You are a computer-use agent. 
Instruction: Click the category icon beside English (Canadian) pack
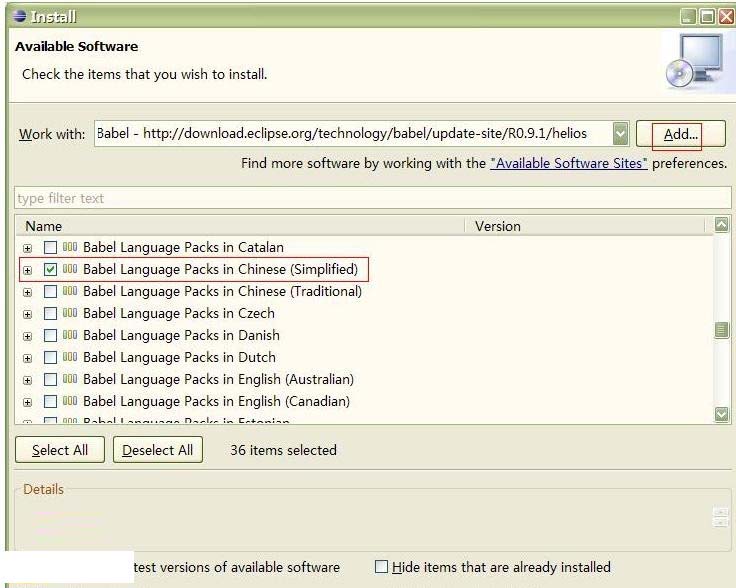click(70, 401)
